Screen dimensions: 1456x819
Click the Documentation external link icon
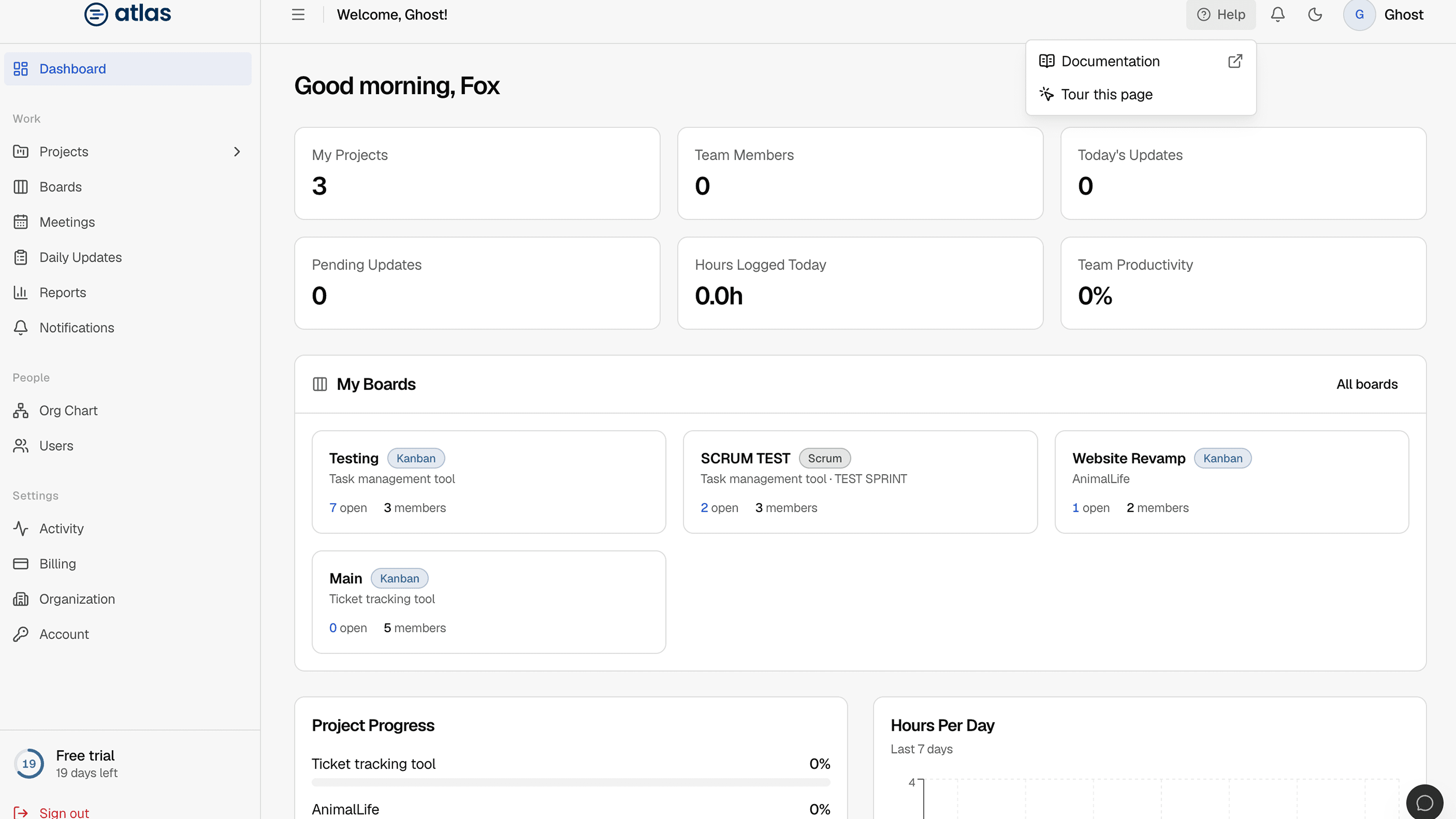[1235, 61]
